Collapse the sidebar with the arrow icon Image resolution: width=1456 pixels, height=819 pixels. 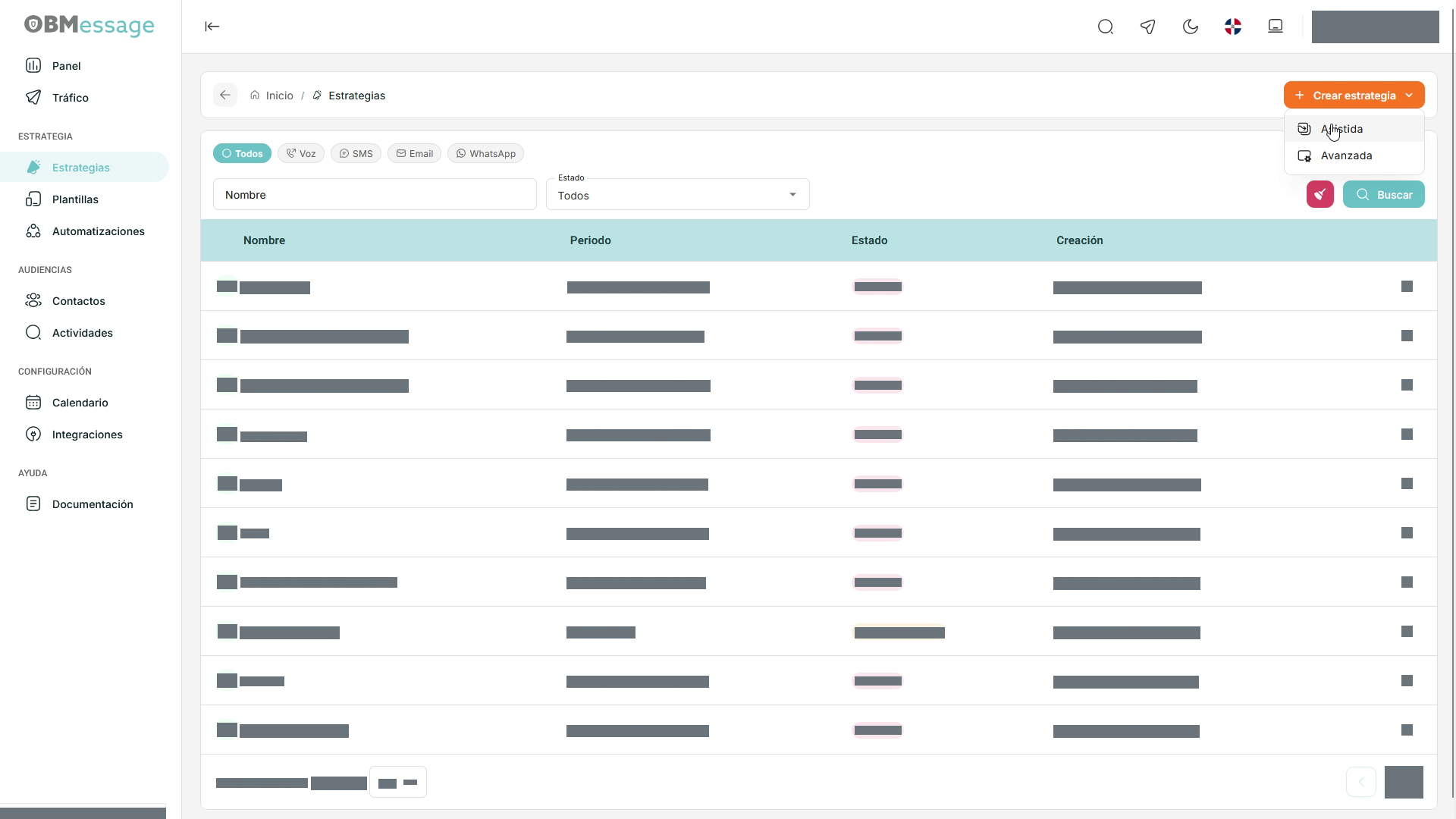tap(212, 27)
